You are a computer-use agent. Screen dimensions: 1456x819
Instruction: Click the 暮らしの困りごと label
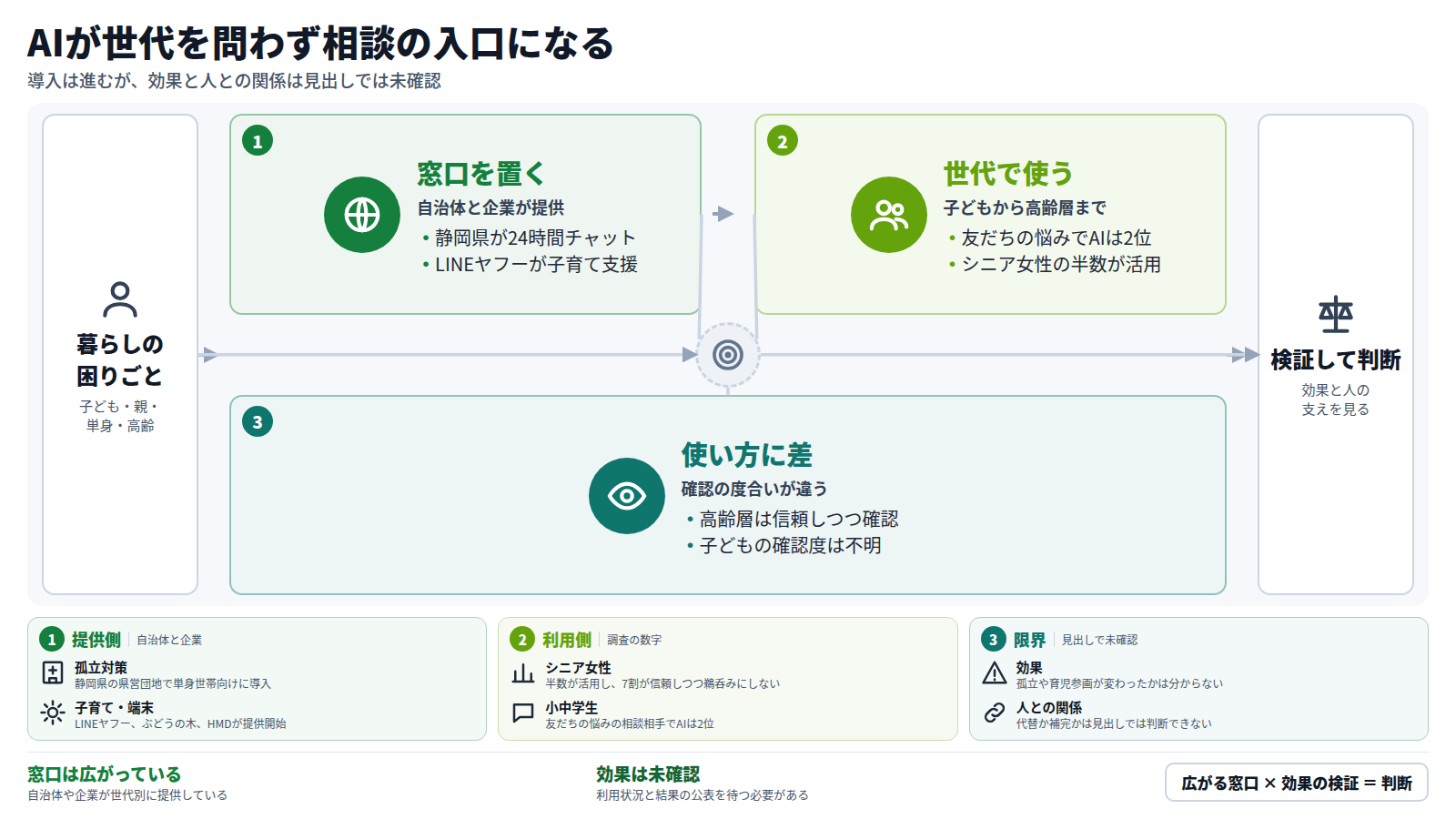pyautogui.click(x=120, y=359)
